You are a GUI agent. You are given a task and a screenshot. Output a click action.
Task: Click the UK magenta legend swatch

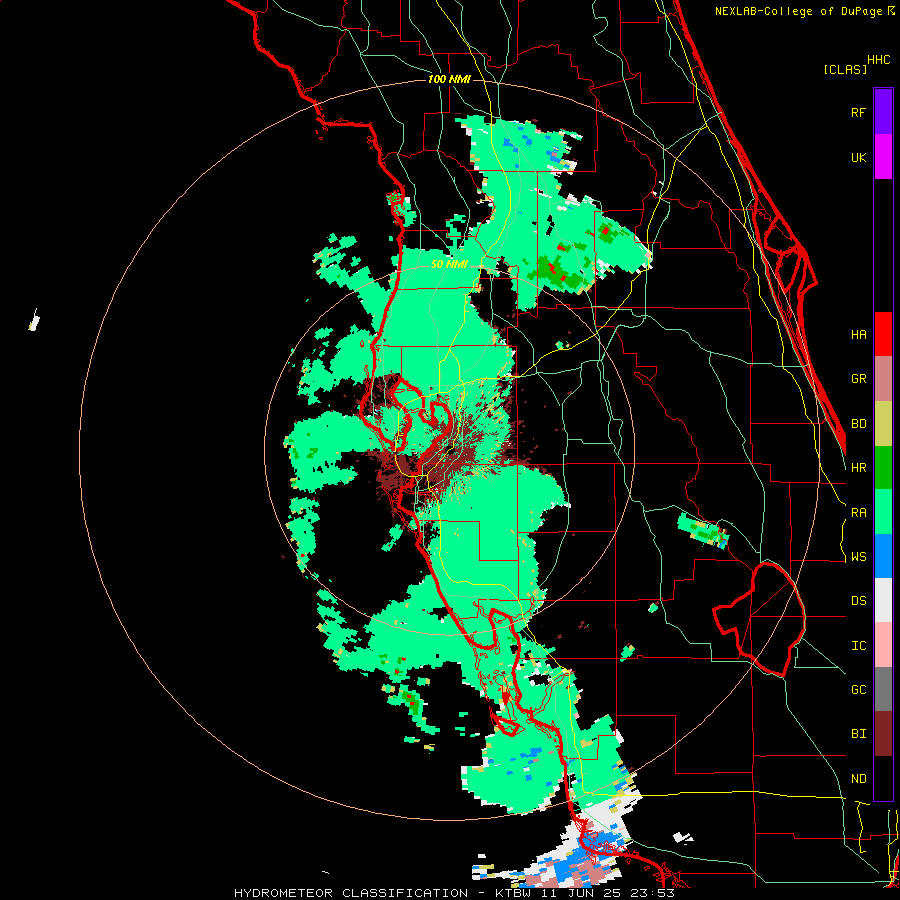883,156
